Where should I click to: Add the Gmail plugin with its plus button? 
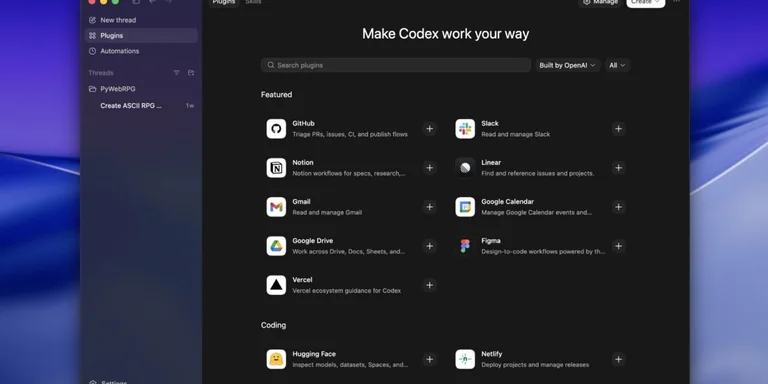(x=430, y=207)
